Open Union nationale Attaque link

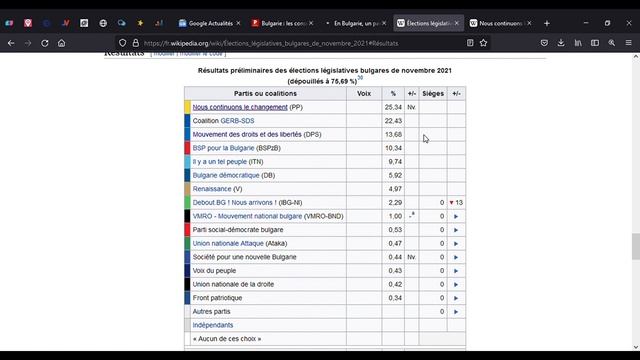(x=228, y=243)
